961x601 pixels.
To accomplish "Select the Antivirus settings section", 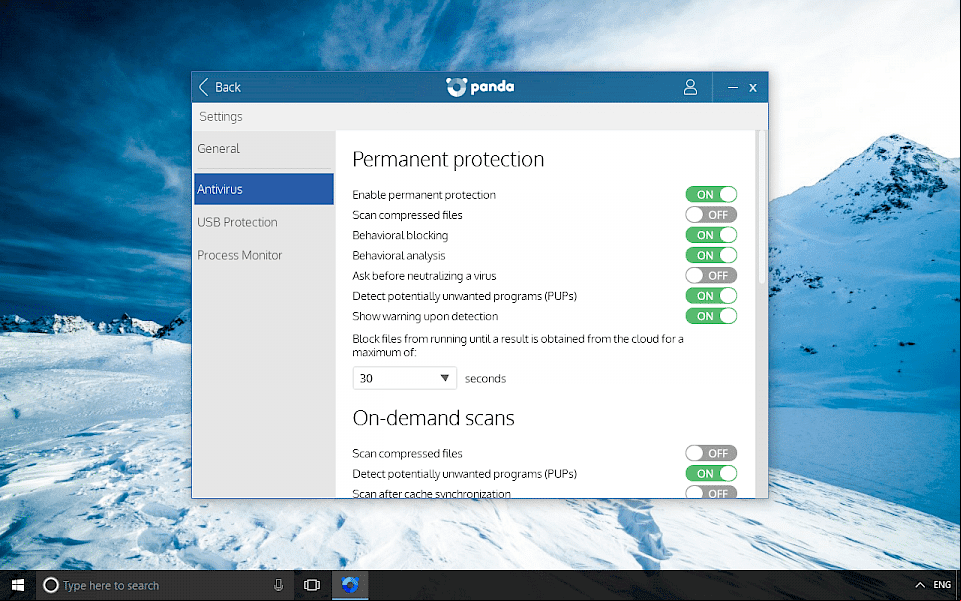I will [x=264, y=189].
